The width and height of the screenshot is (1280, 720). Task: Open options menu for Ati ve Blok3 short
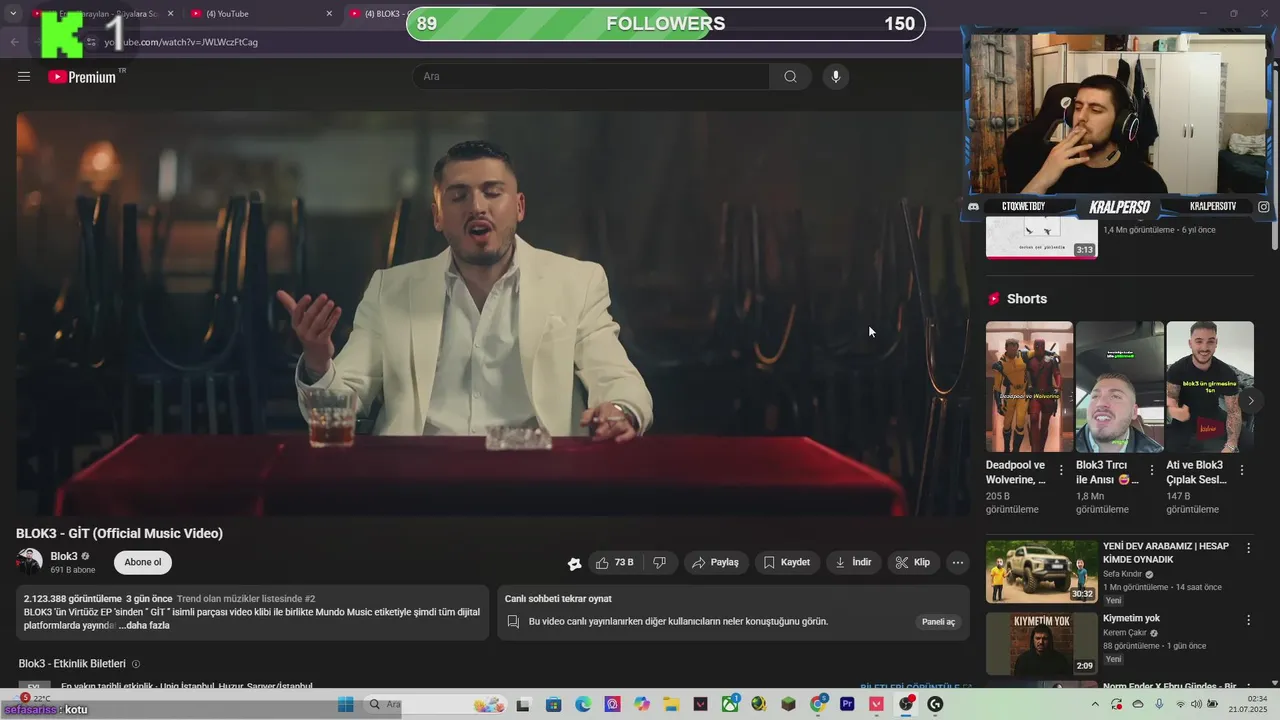(x=1242, y=470)
